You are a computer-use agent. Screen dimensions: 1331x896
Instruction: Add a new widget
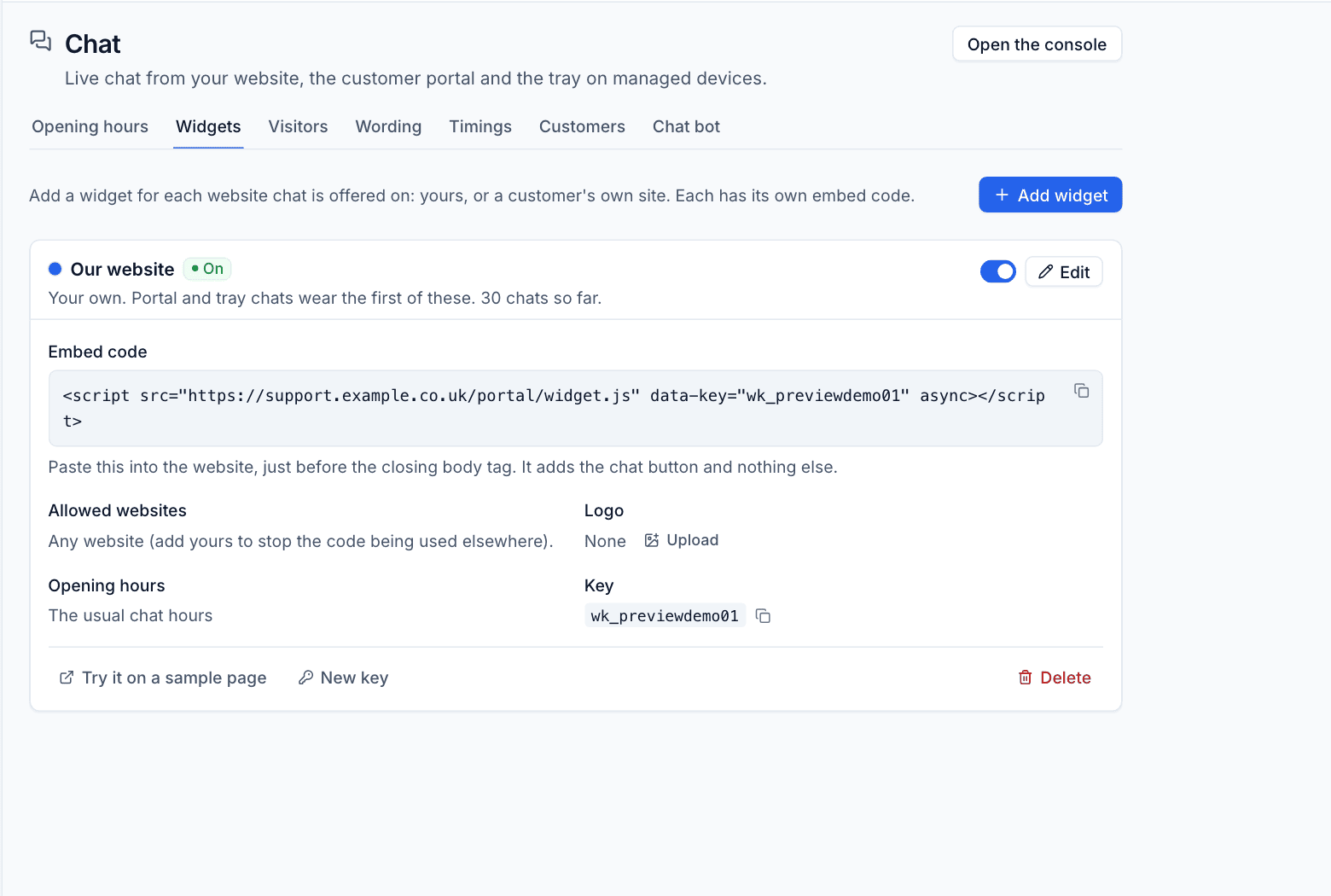tap(1050, 195)
